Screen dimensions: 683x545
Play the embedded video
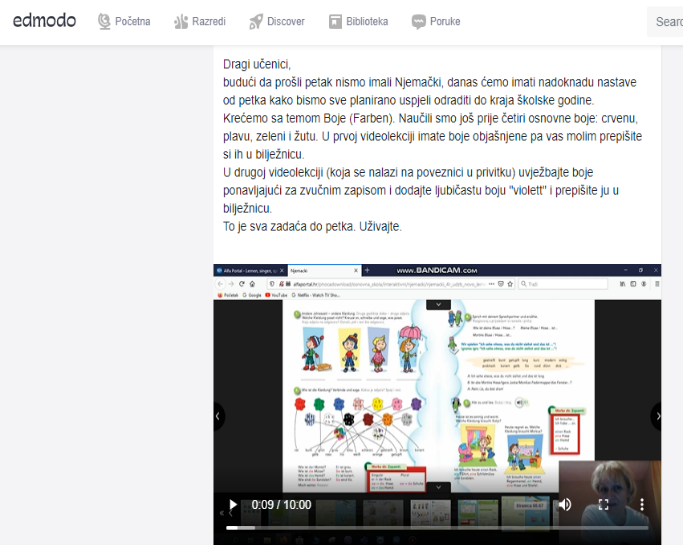(x=233, y=504)
